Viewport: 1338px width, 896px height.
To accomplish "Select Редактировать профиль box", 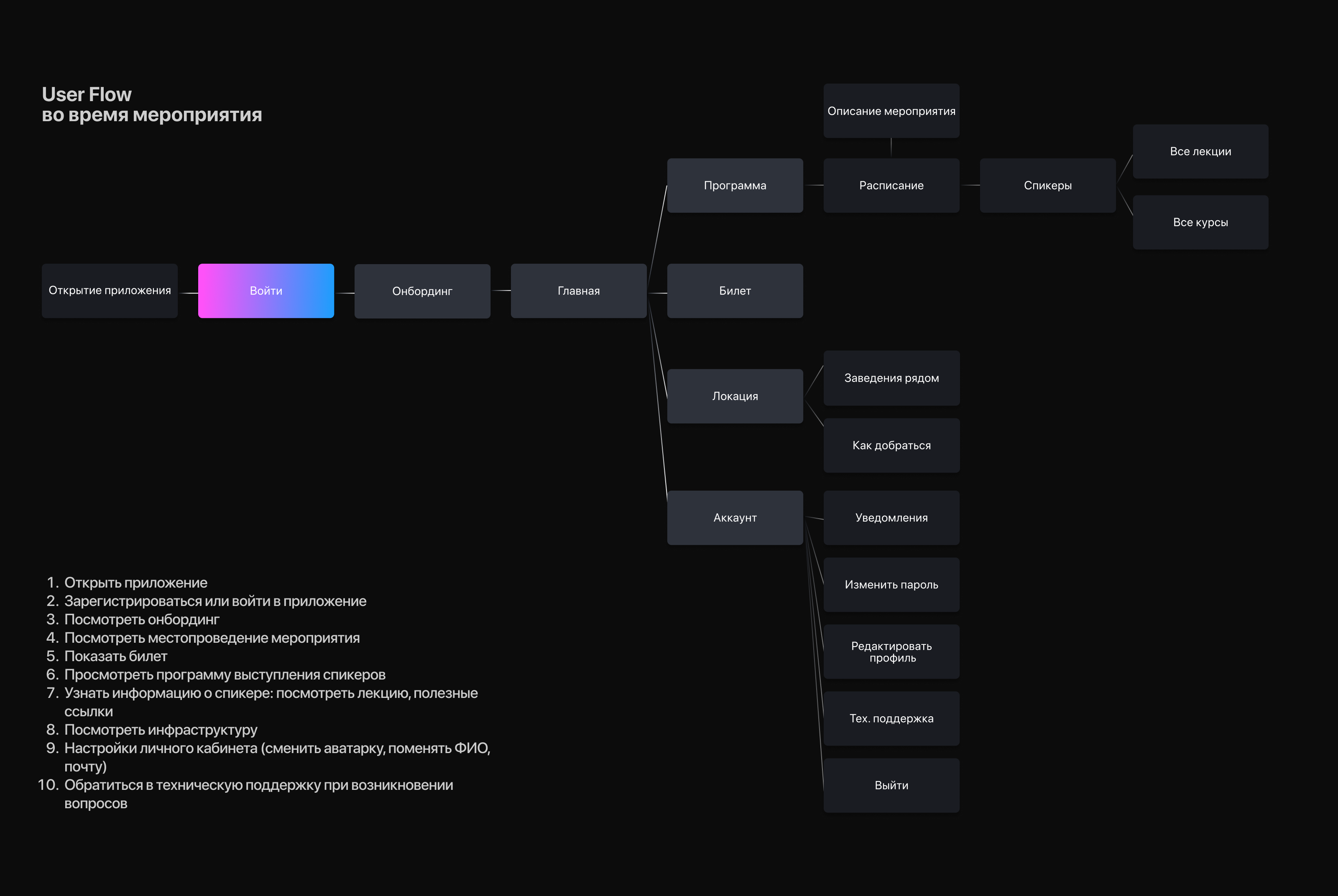I will pos(891,652).
